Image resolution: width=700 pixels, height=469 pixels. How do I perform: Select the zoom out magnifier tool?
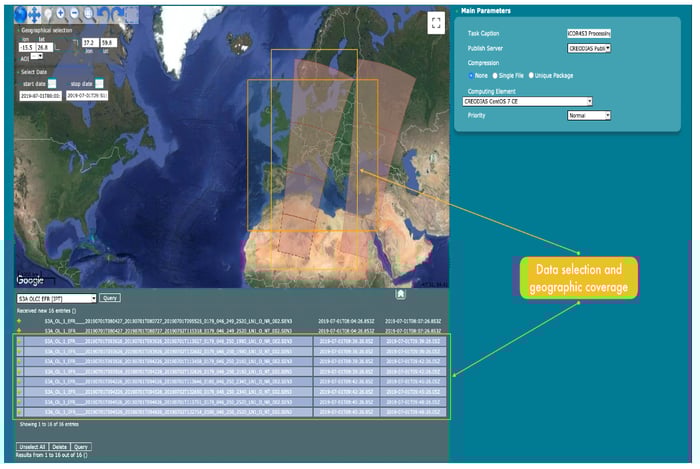[x=75, y=14]
